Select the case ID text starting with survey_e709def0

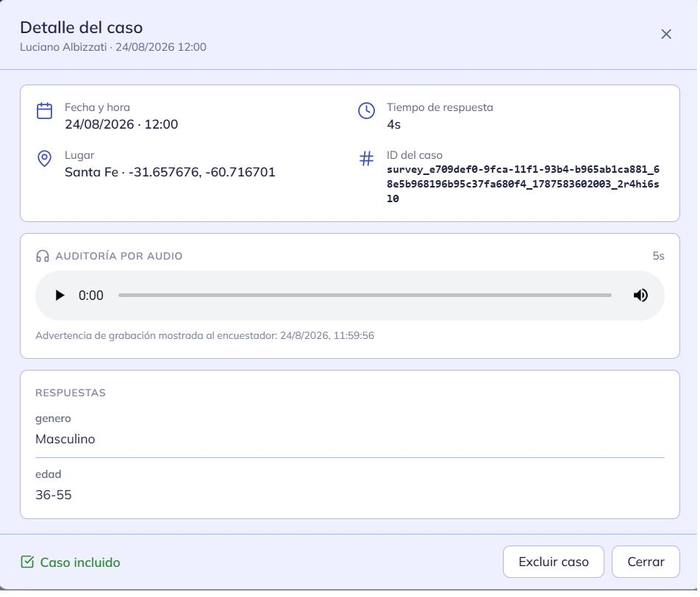point(523,184)
